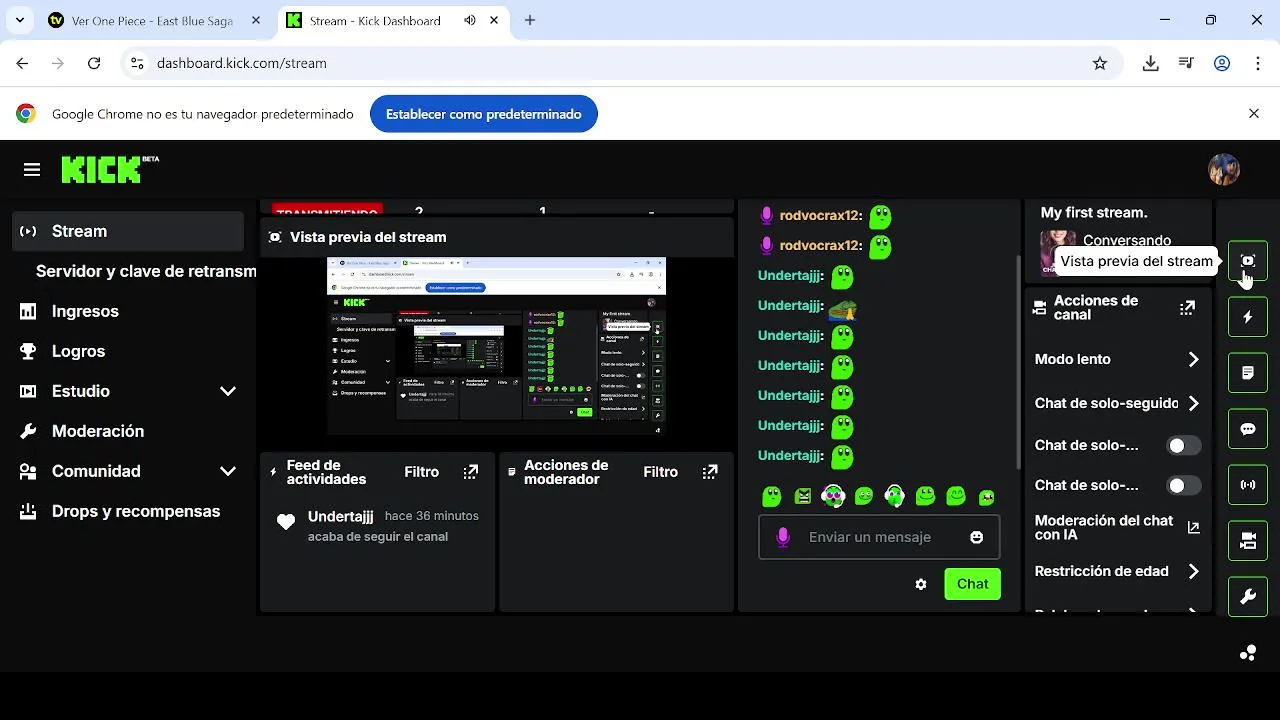The image size is (1280, 720).
Task: Bookmark this page with the star icon
Action: click(1100, 63)
